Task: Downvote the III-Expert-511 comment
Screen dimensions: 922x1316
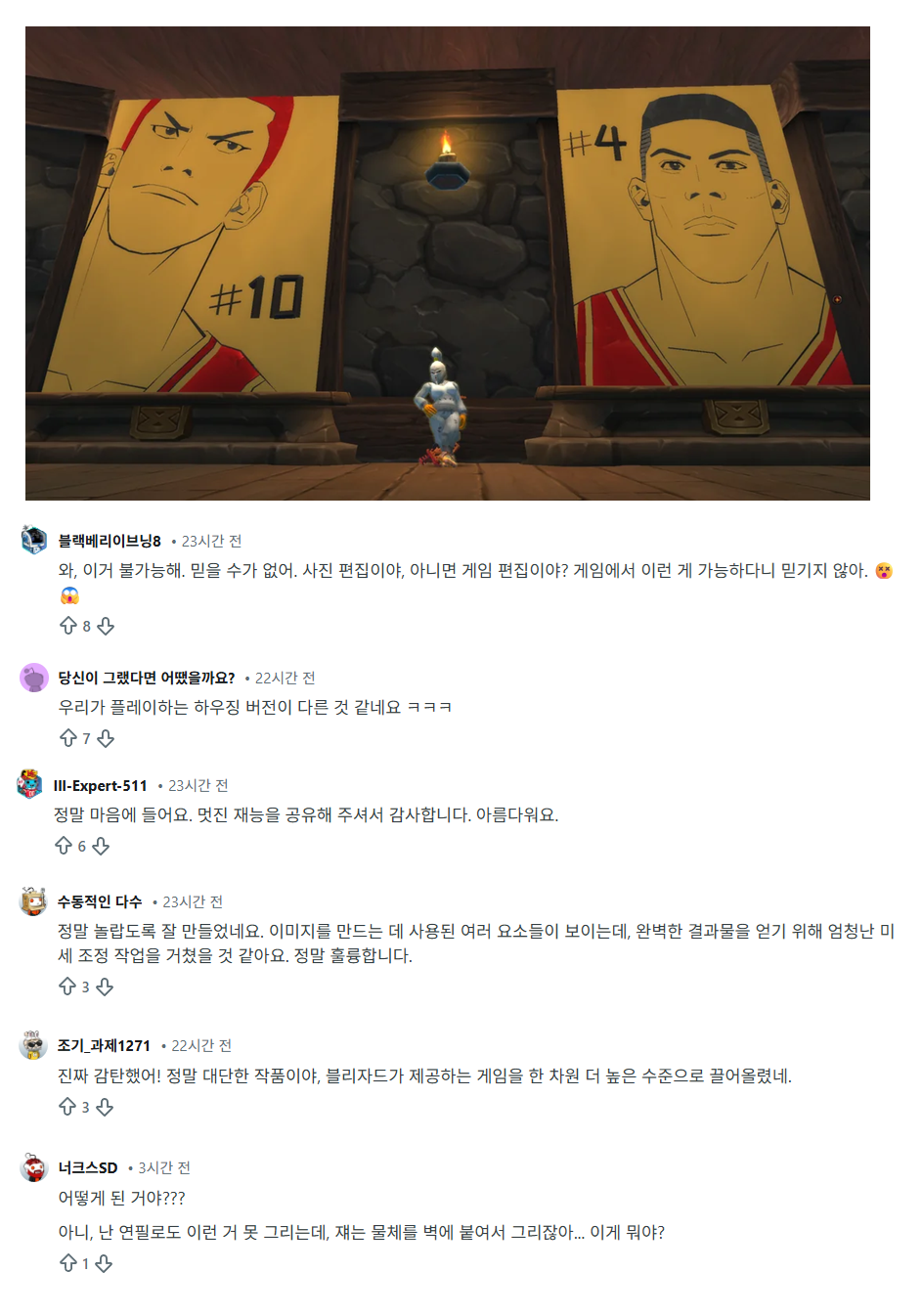Action: (101, 846)
